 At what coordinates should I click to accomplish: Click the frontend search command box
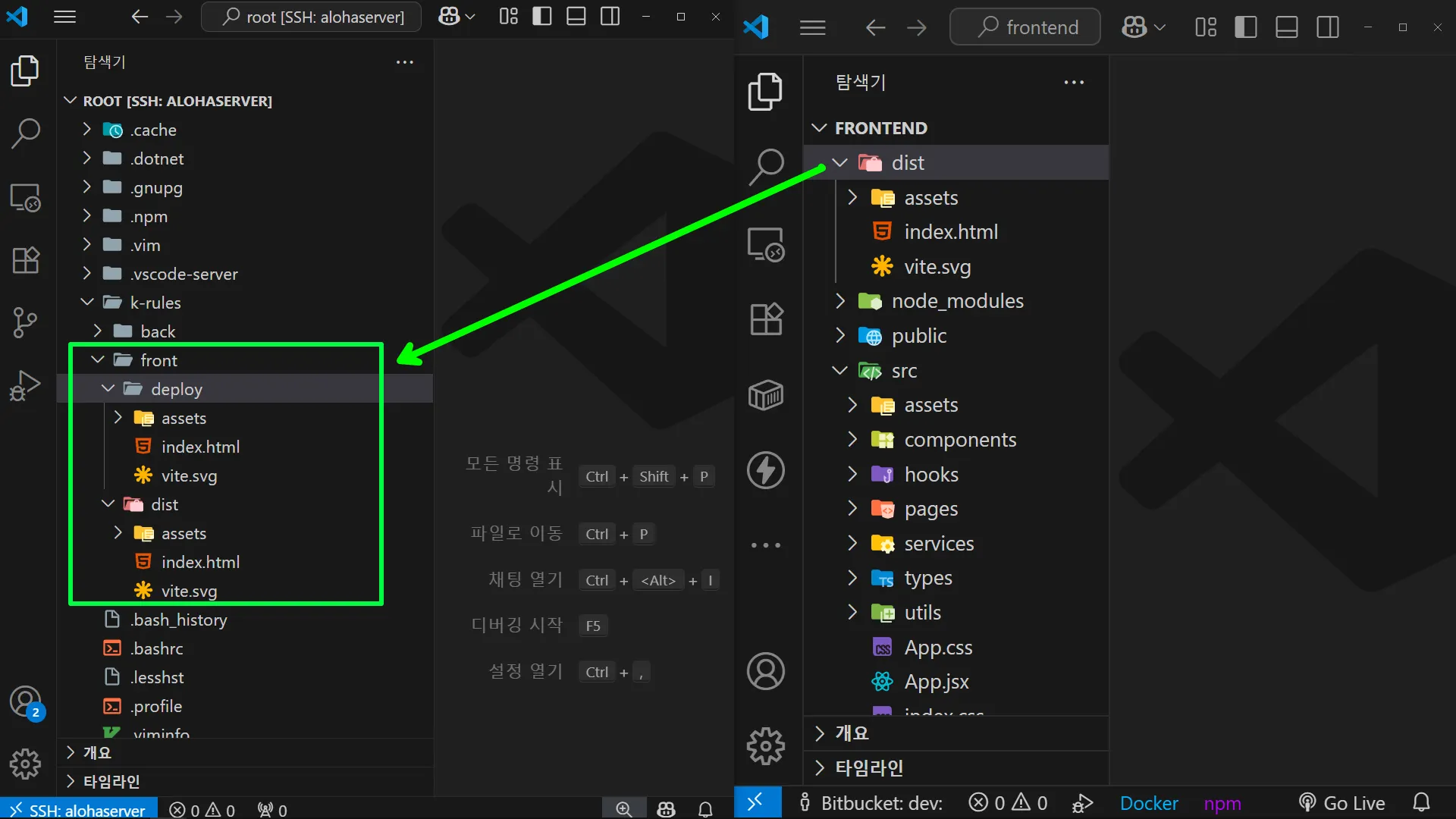click(x=1025, y=28)
